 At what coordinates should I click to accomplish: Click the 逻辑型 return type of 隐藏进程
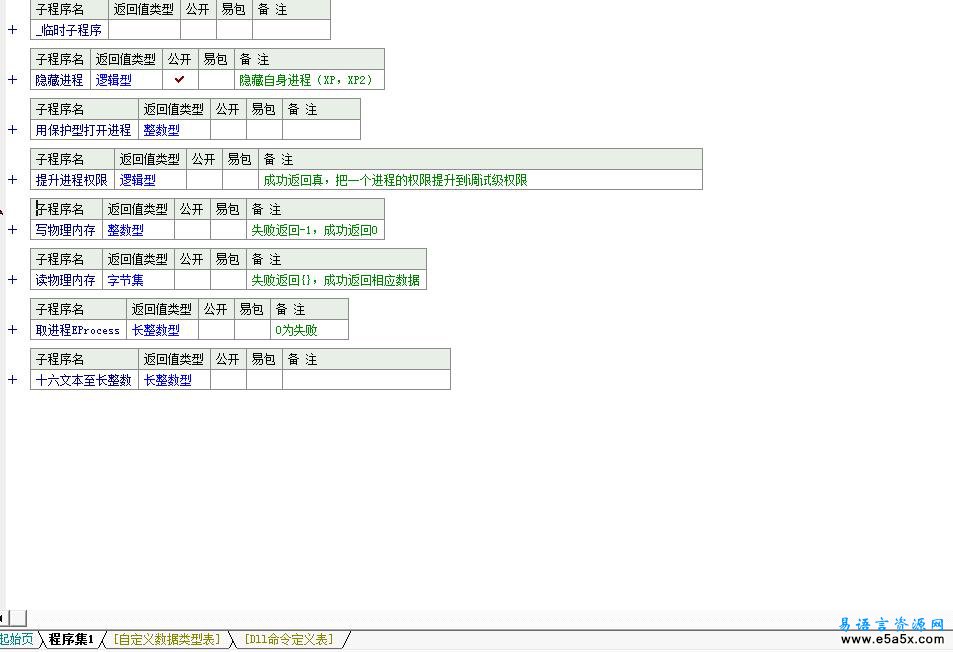tap(126, 80)
